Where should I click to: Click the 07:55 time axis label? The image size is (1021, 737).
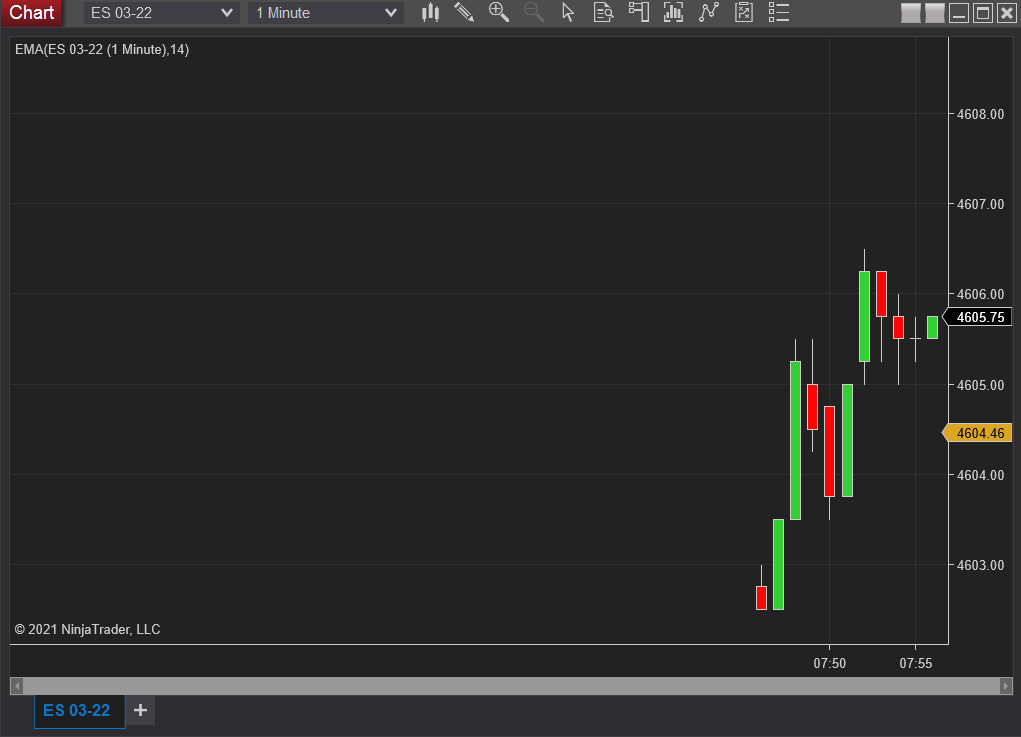[916, 663]
